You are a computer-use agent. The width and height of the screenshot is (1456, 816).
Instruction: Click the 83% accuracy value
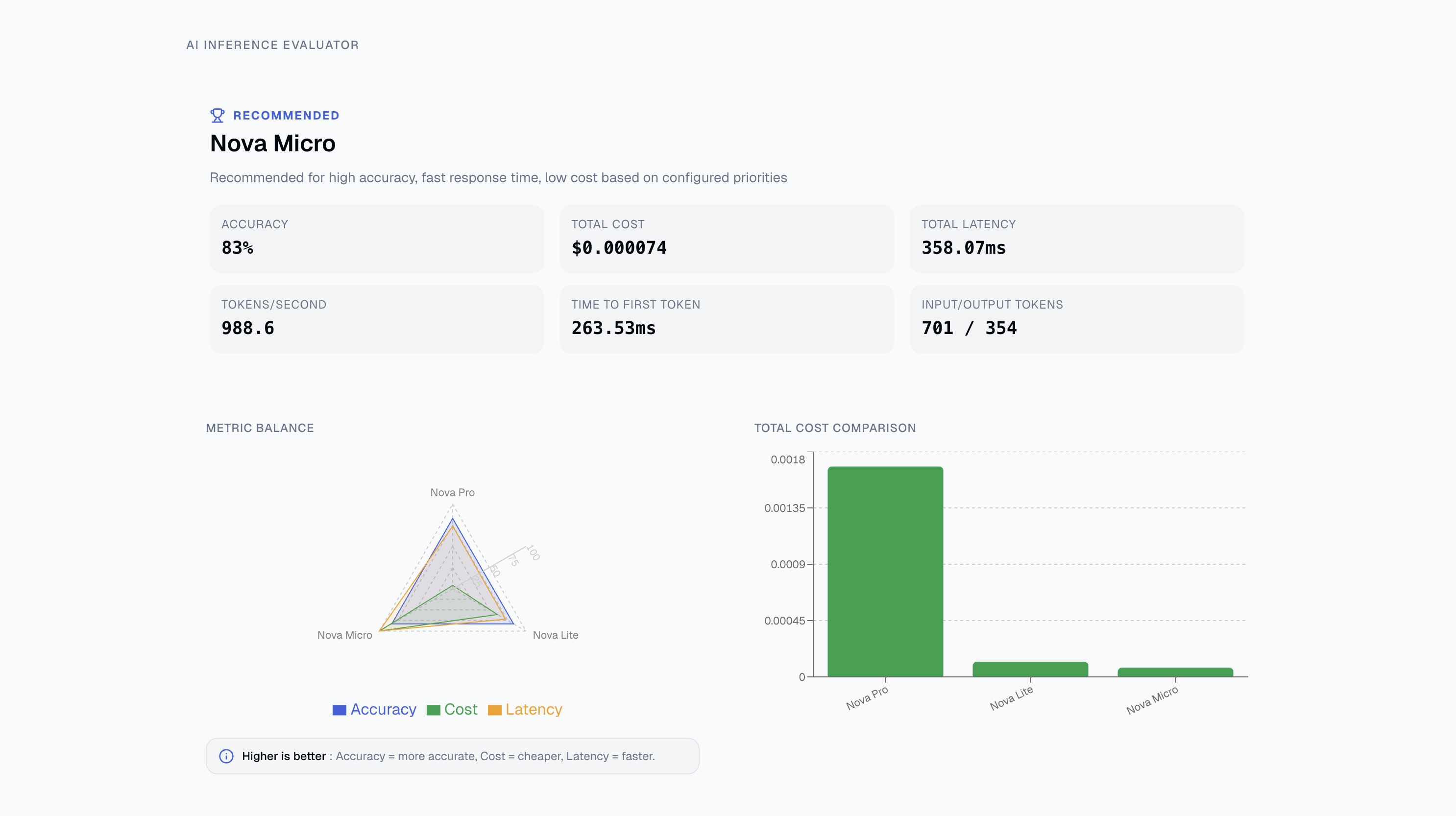238,247
